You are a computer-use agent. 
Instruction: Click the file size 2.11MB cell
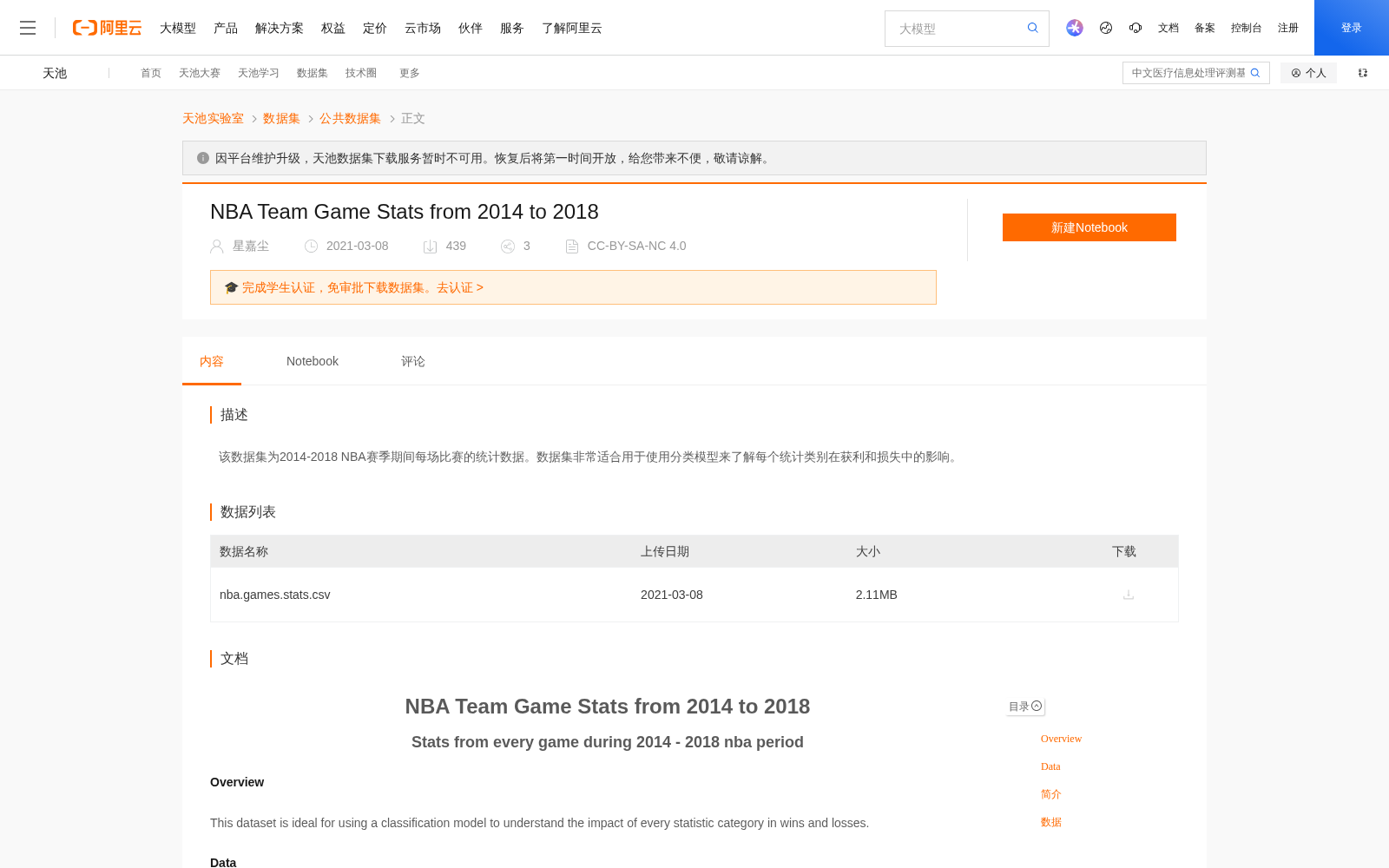(x=877, y=595)
